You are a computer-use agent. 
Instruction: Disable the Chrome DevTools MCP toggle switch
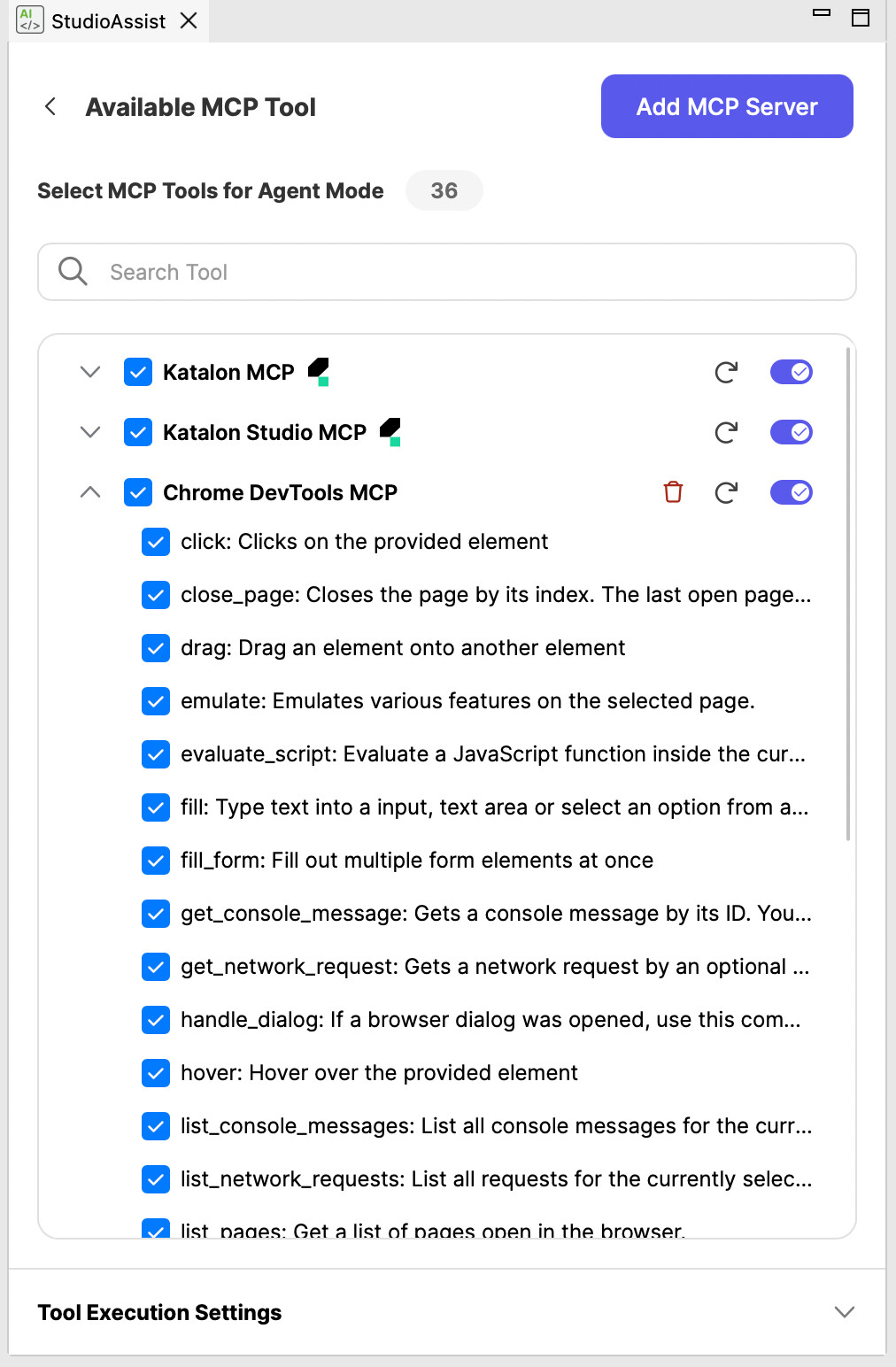point(791,492)
